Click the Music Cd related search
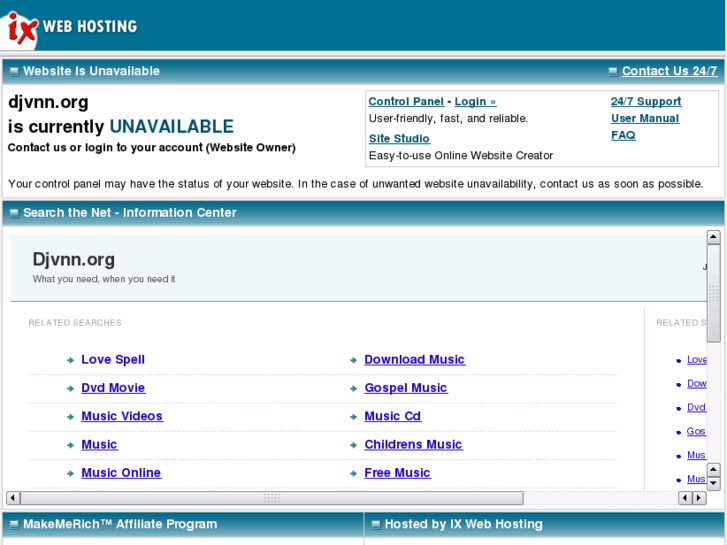727x545 pixels. [393, 416]
